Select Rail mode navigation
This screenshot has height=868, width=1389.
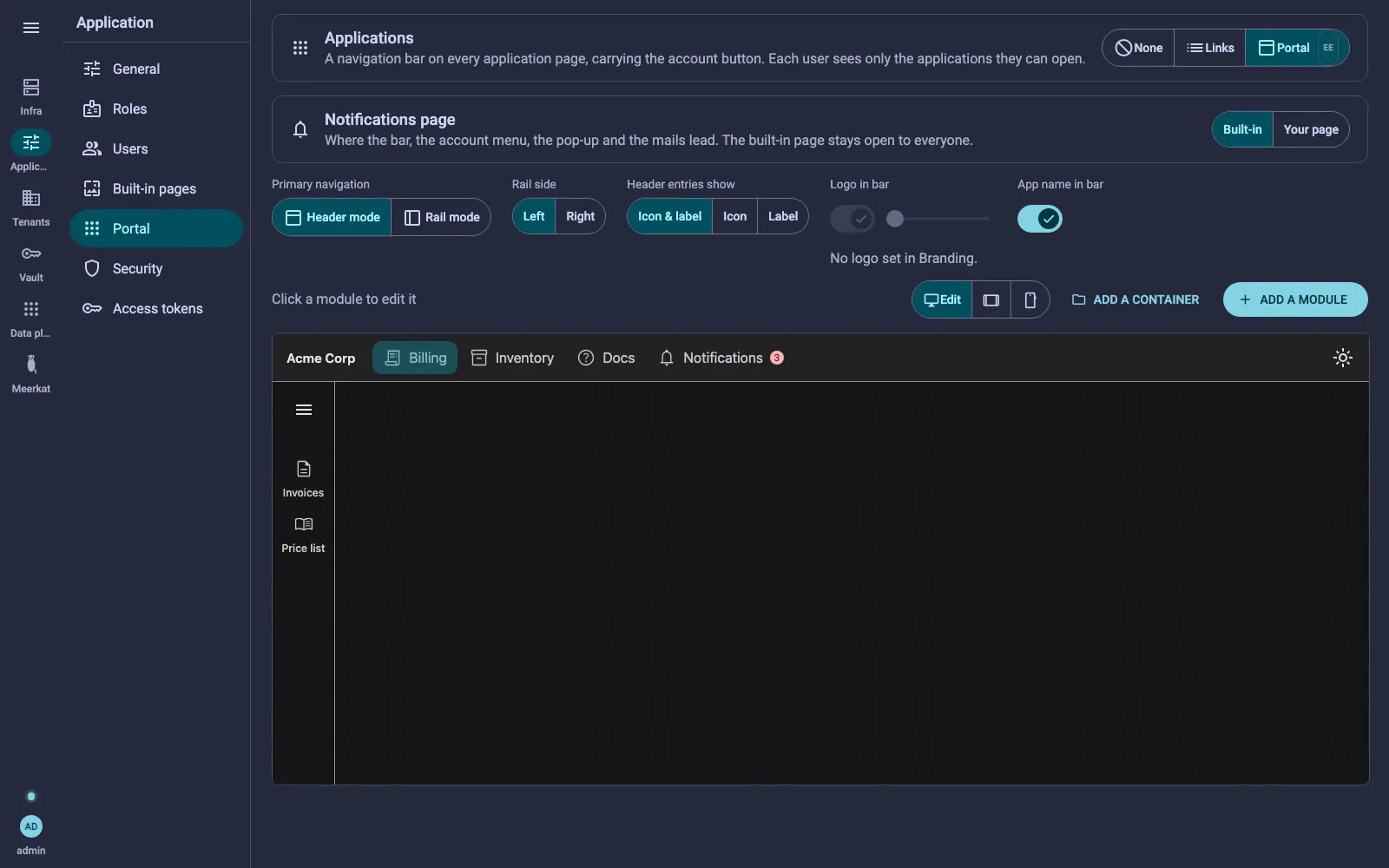tap(441, 217)
